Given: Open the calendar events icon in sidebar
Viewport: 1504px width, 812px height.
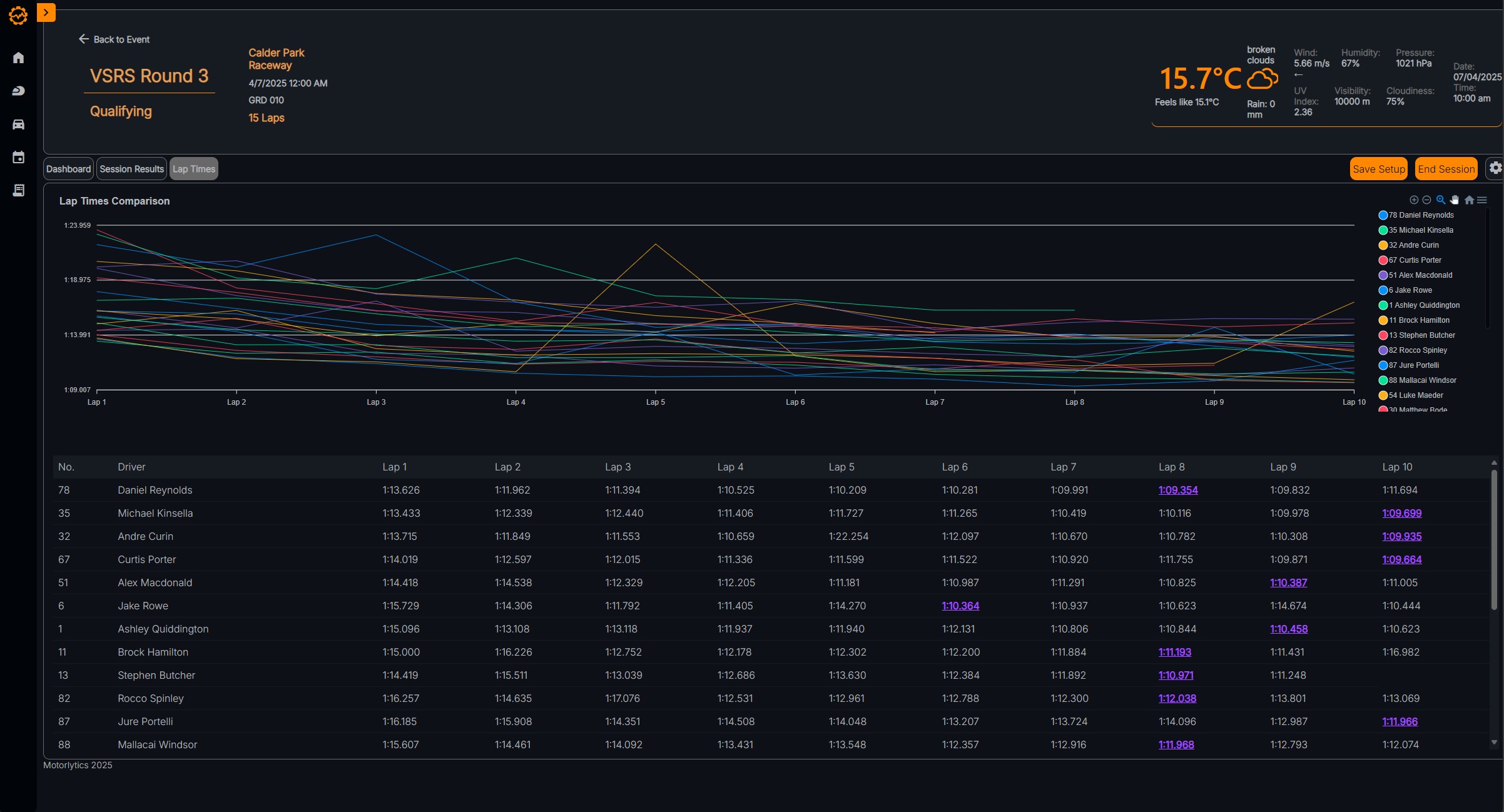Looking at the screenshot, I should point(18,157).
